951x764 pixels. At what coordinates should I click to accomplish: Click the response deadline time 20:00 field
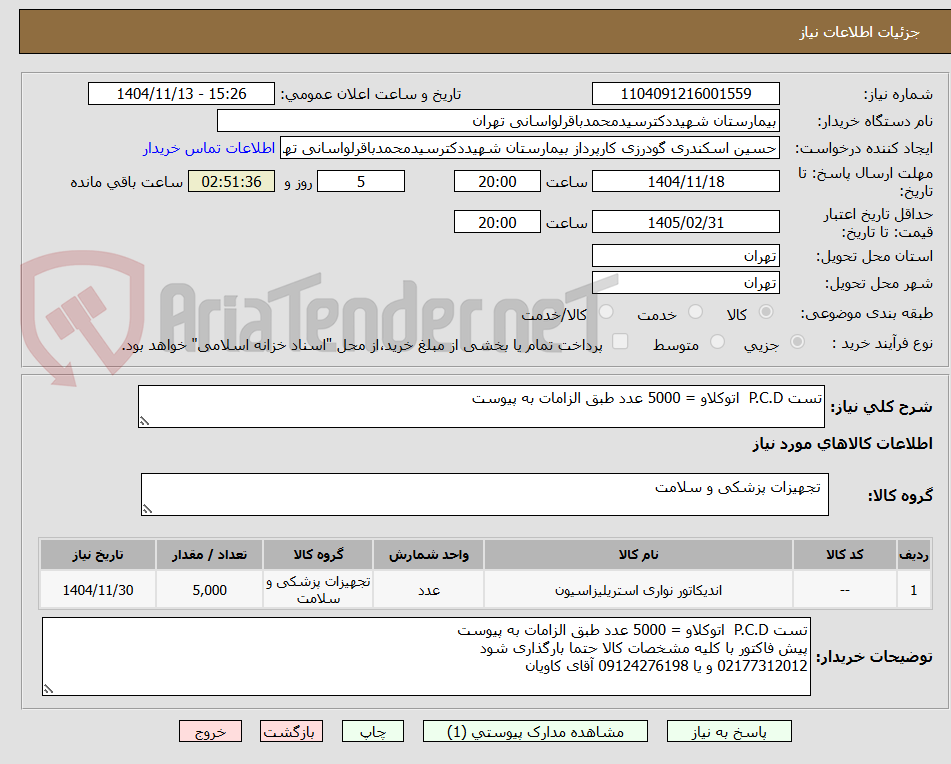coord(497,181)
